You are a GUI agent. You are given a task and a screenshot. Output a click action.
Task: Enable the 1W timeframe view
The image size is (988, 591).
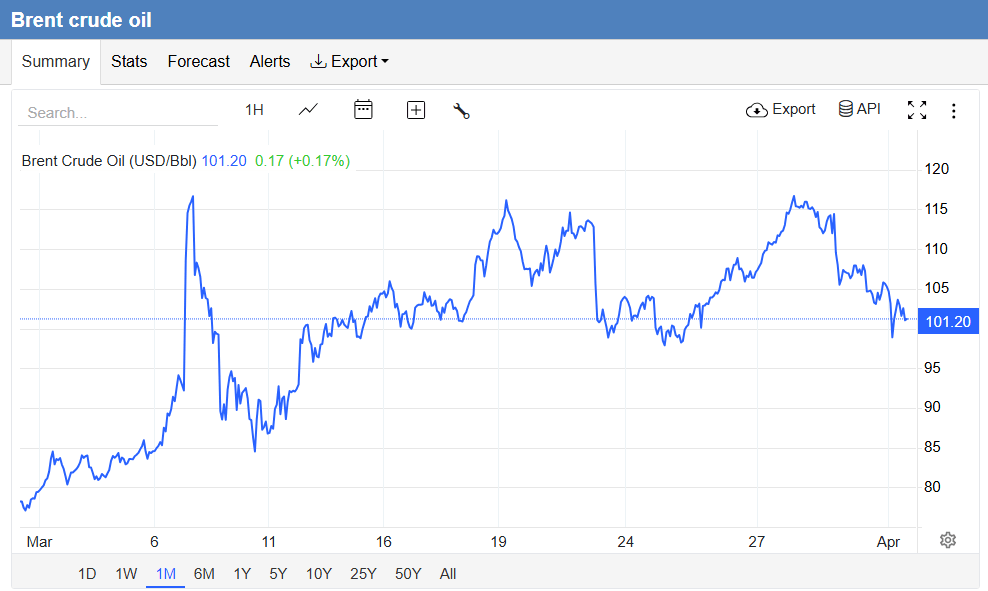pyautogui.click(x=126, y=573)
